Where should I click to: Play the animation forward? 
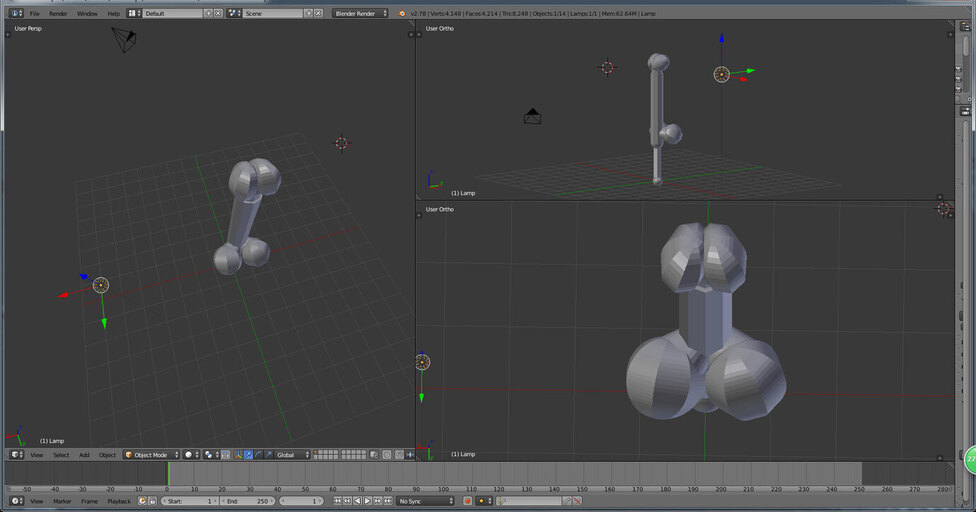(x=367, y=501)
